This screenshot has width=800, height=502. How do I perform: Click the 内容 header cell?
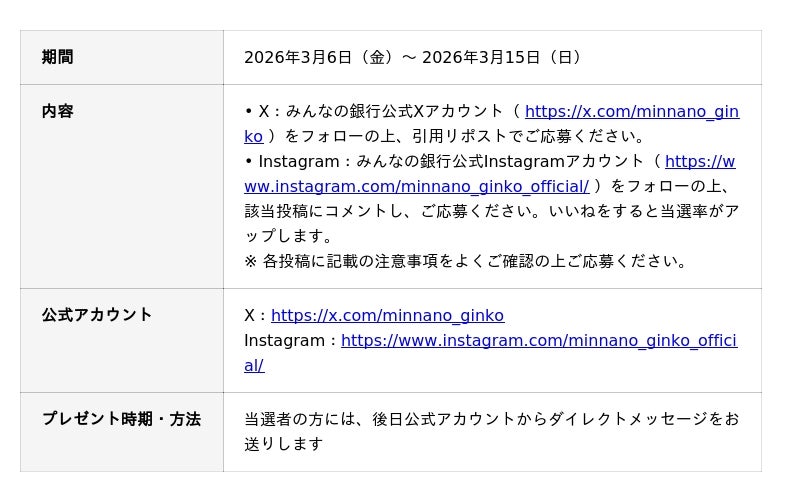58,112
